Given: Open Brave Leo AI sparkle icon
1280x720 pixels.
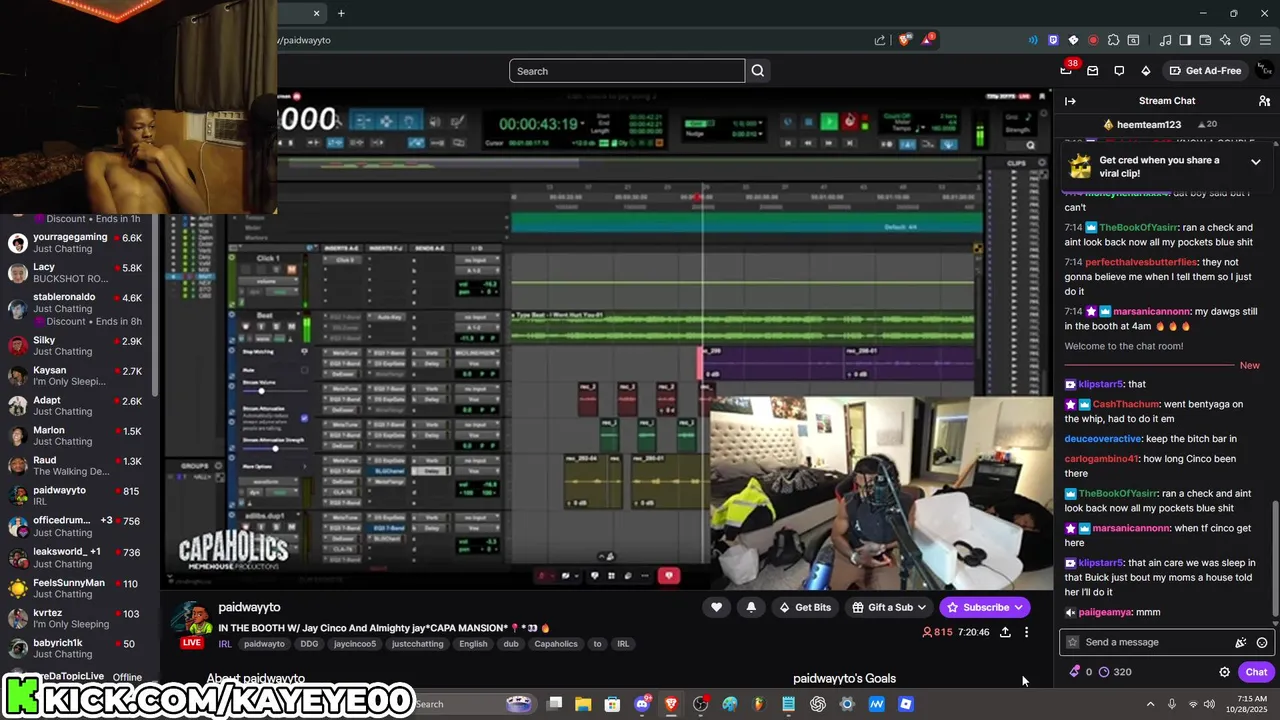Looking at the screenshot, I should click(x=1225, y=40).
